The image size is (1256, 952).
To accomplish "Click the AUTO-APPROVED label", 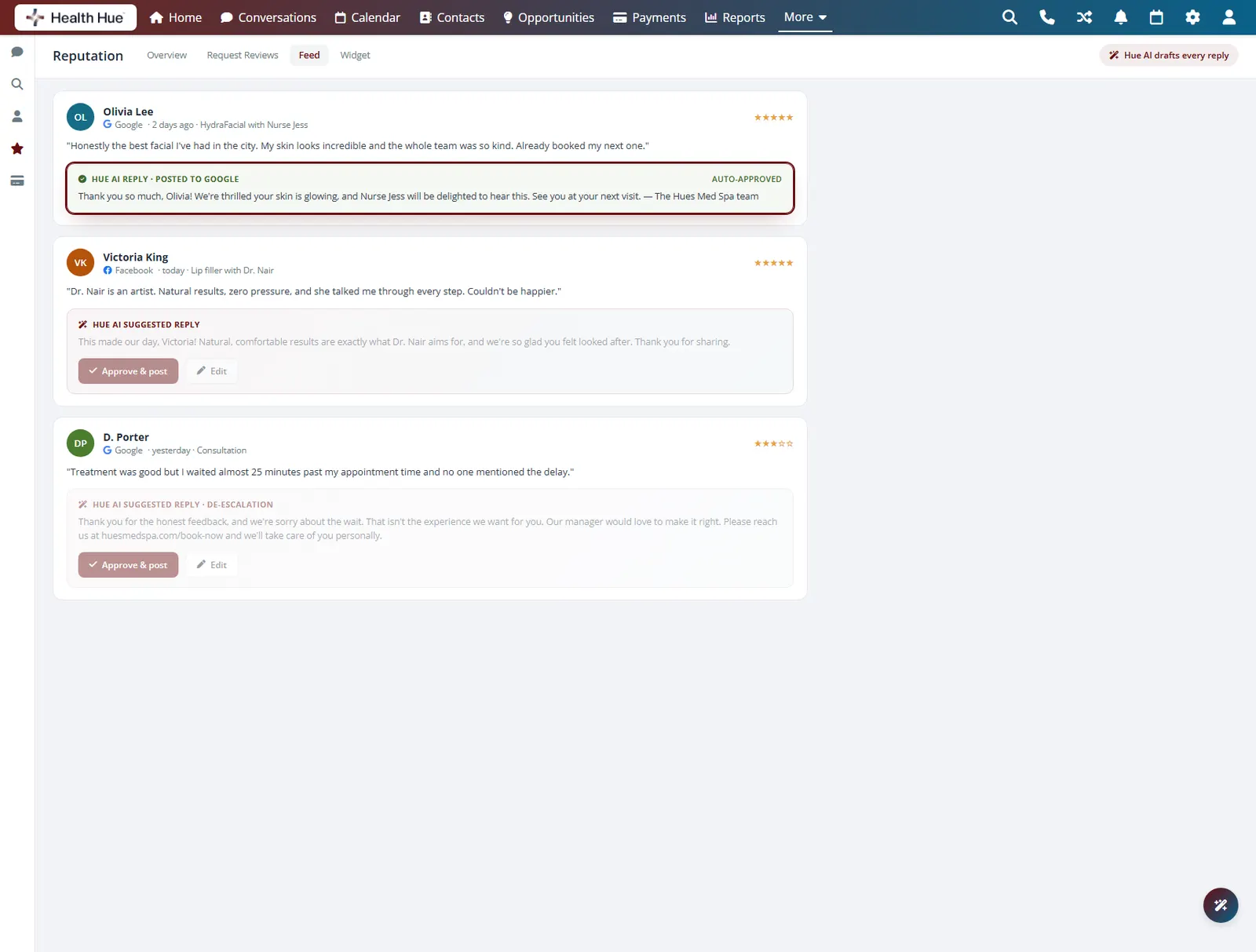I will coord(747,179).
